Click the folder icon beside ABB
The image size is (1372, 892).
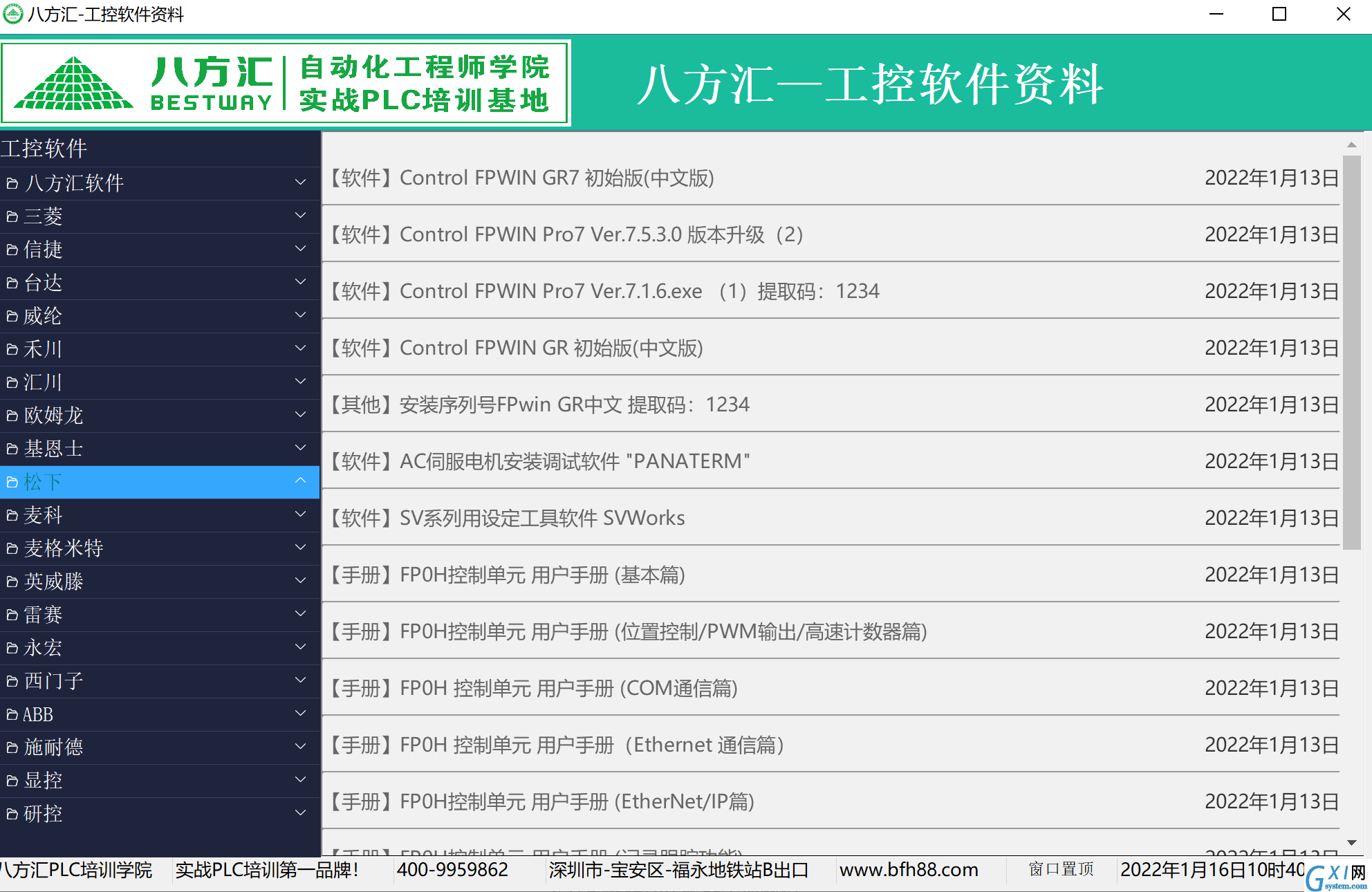click(12, 714)
